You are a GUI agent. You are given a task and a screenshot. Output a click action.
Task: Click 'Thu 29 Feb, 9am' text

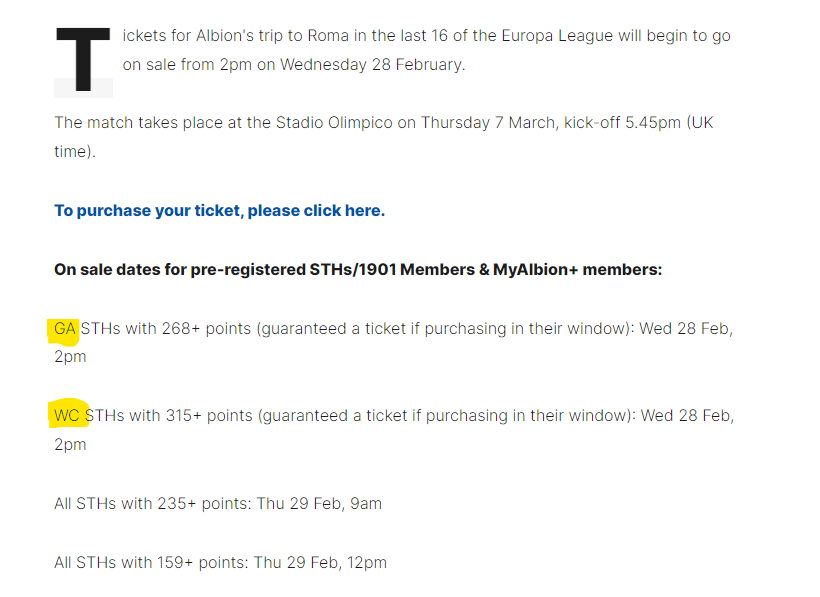(319, 503)
